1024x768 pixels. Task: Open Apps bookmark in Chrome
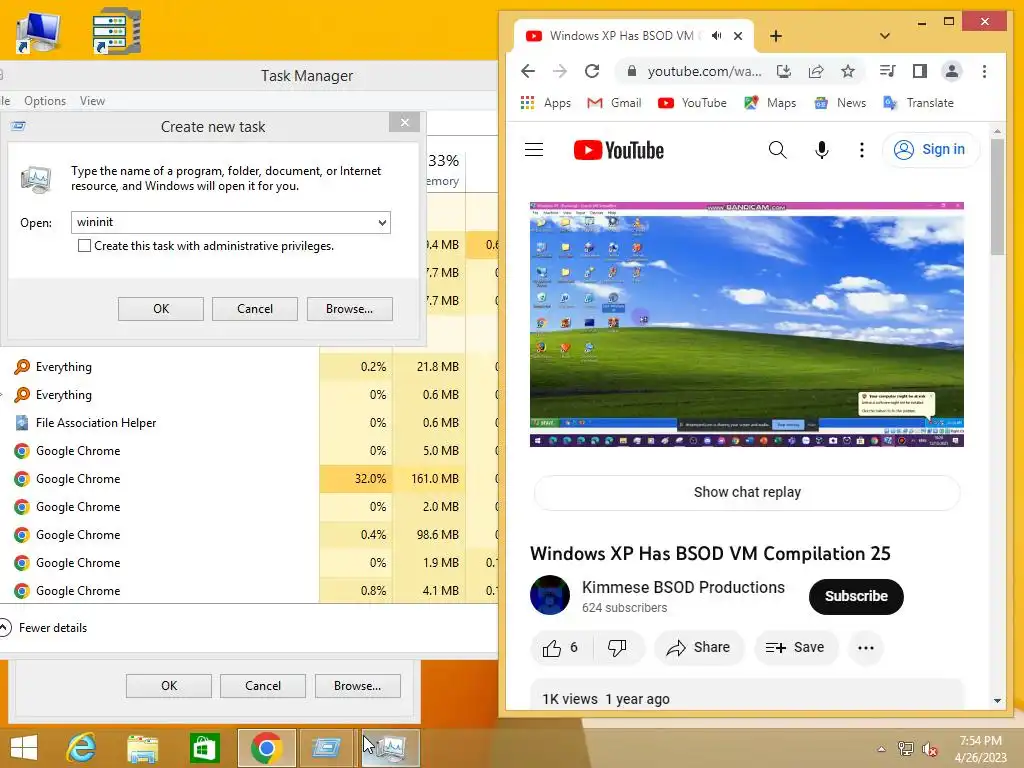pos(545,103)
